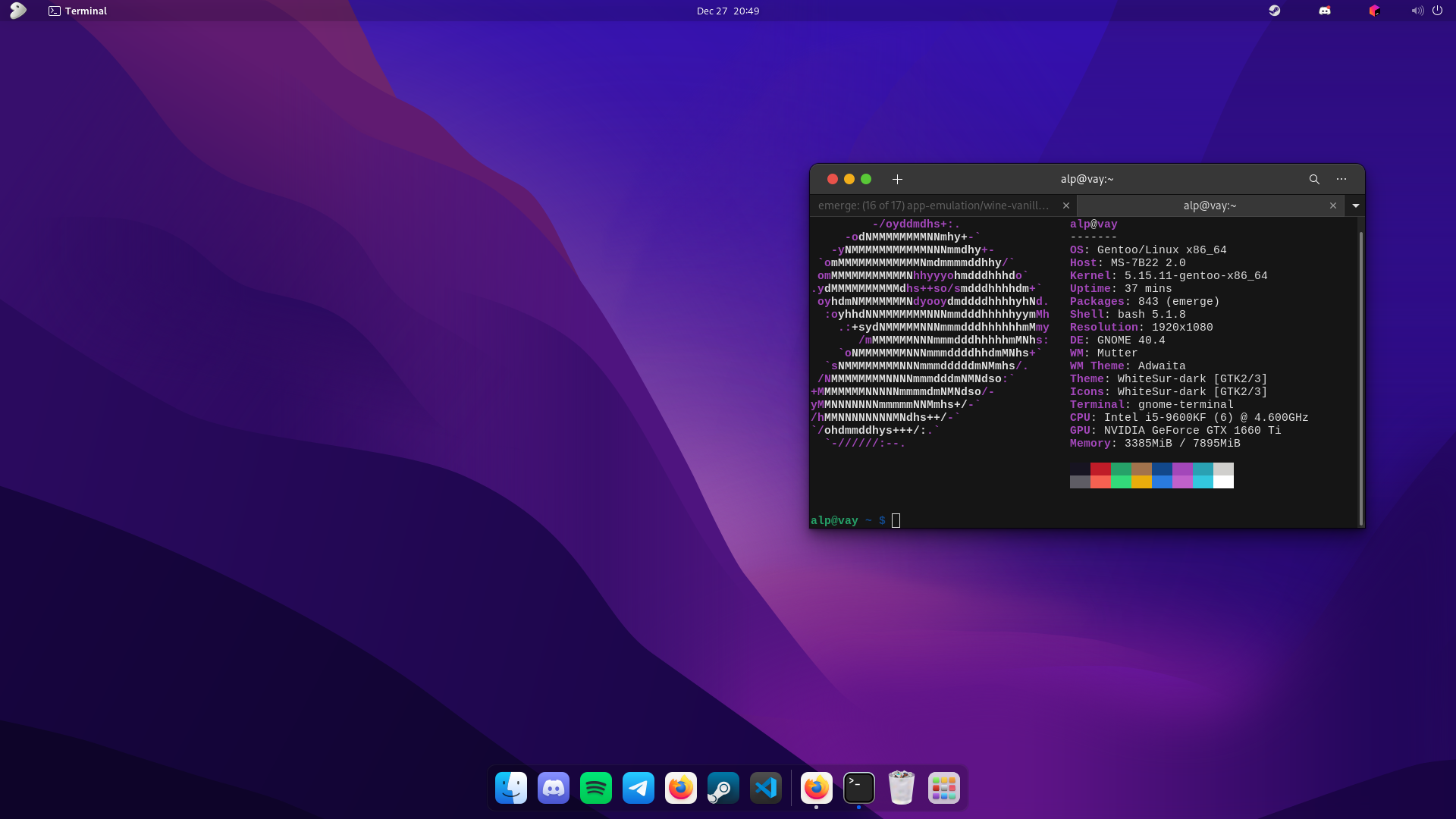The image size is (1456, 819).
Task: Open the terminal three-dots menu
Action: [x=1341, y=180]
